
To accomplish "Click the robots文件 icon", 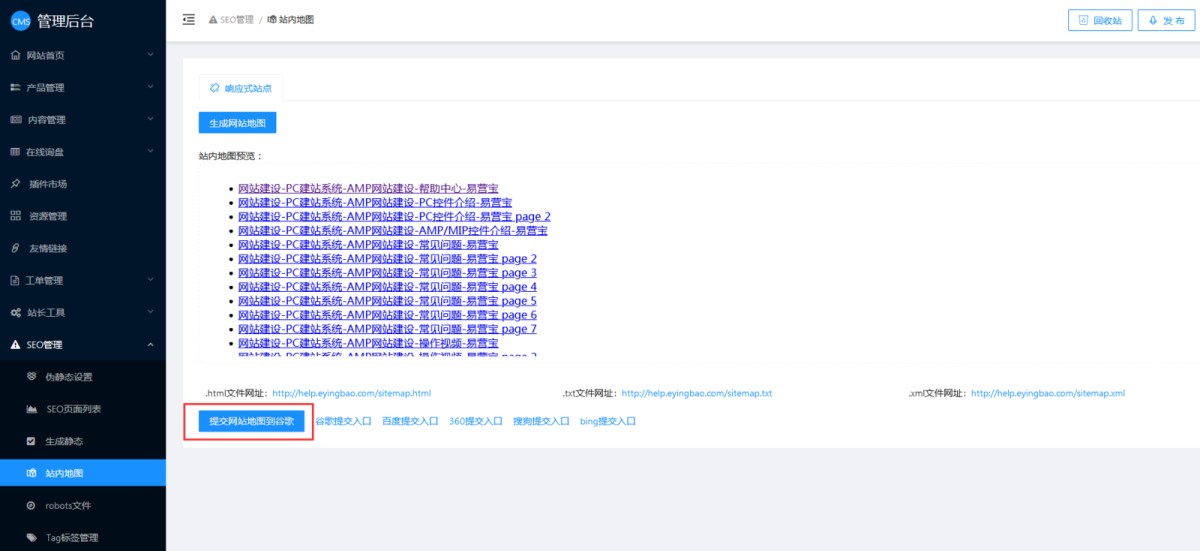I will [x=31, y=505].
